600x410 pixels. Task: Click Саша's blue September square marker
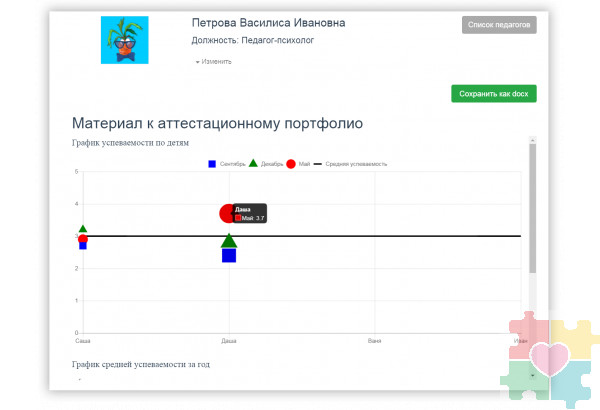(x=83, y=246)
